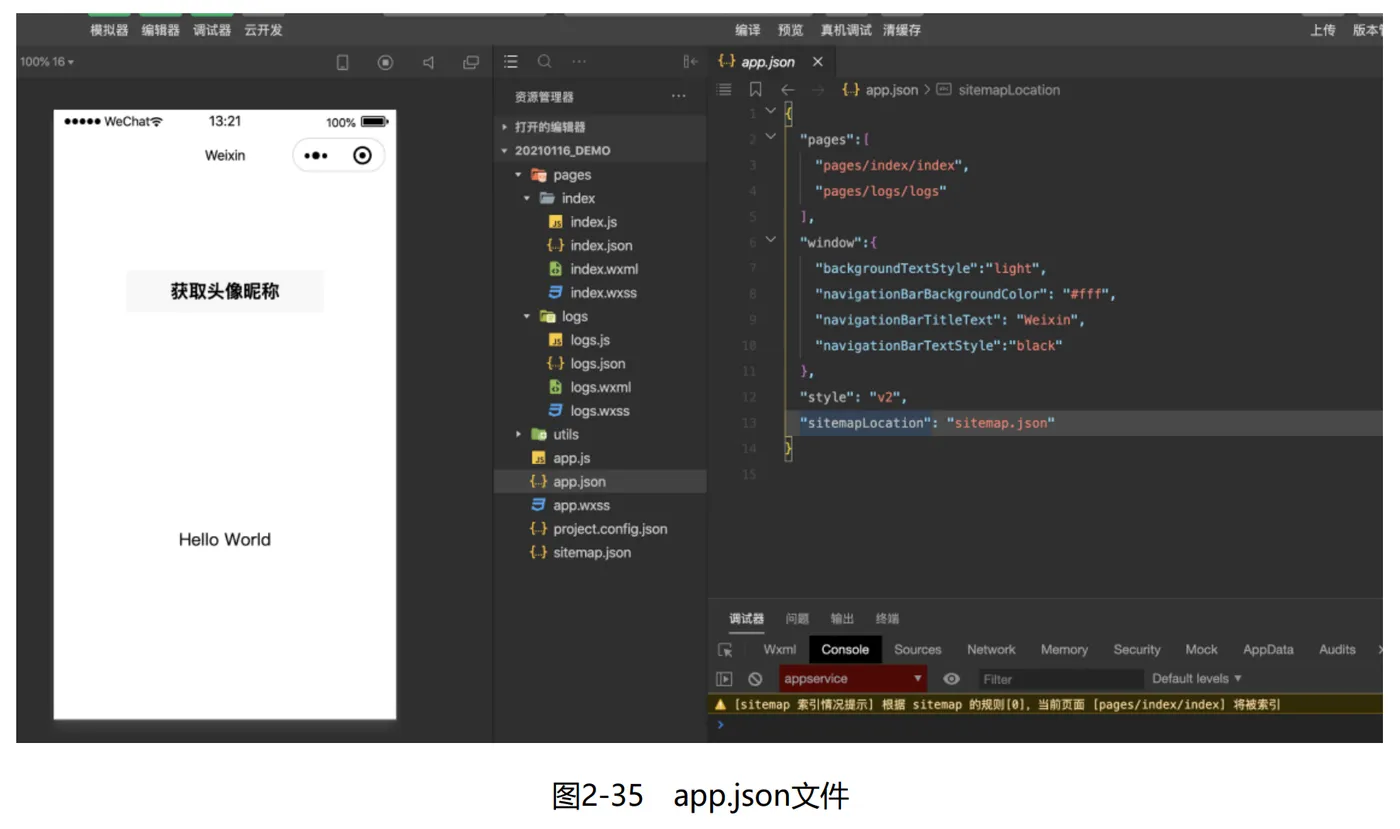Collapse the pages folder
The image size is (1400, 829).
[518, 175]
